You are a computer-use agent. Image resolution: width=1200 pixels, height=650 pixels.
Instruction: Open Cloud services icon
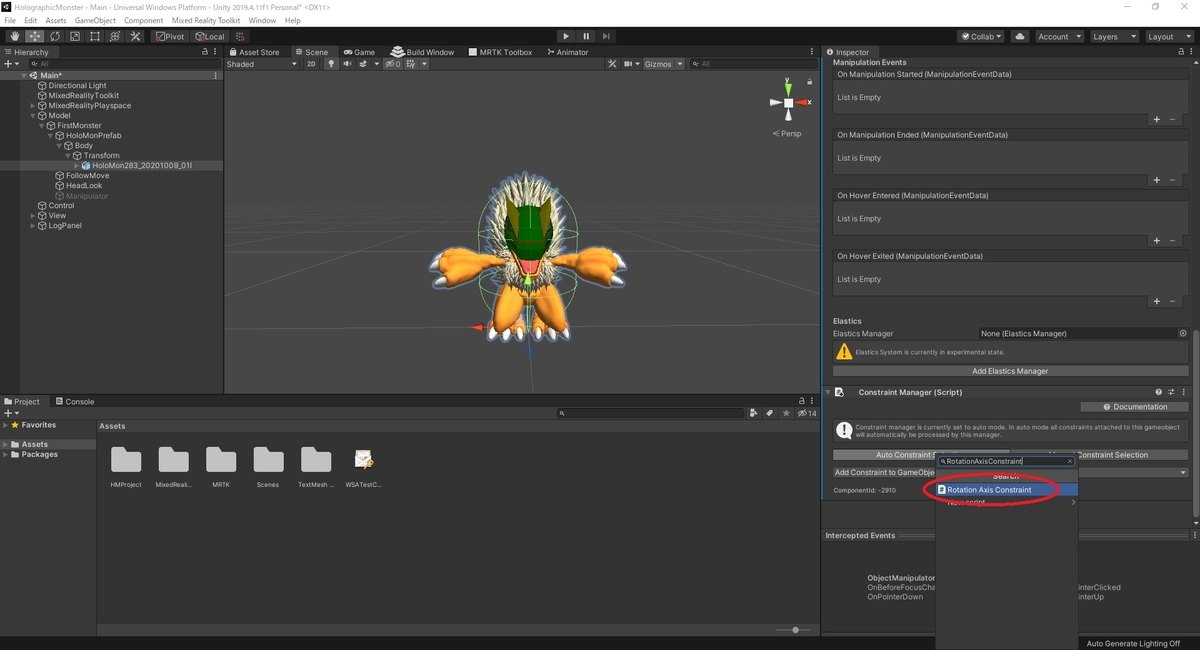click(1020, 36)
